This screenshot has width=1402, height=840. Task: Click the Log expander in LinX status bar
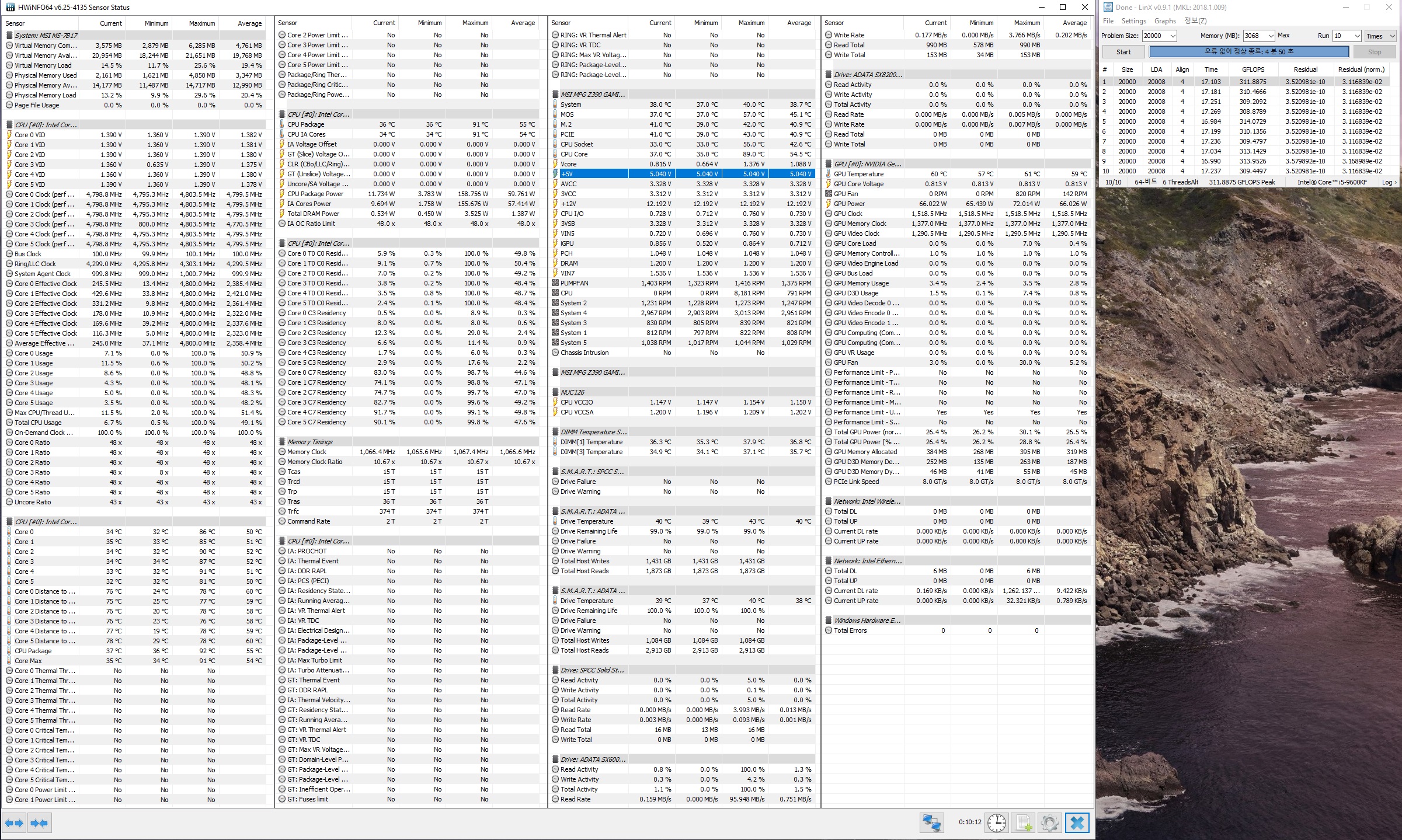(1389, 182)
